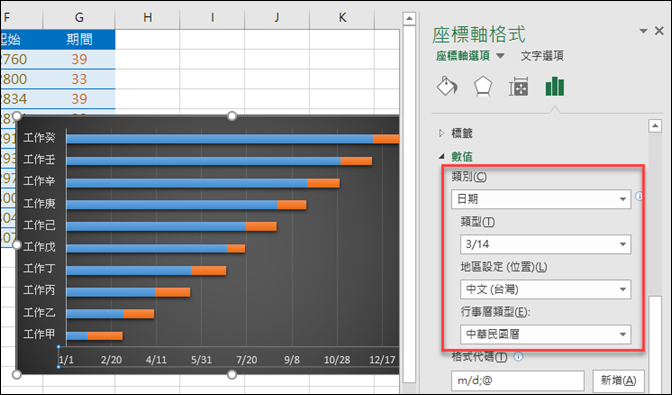The width and height of the screenshot is (672, 395).
Task: Select column G header
Action: (x=79, y=18)
